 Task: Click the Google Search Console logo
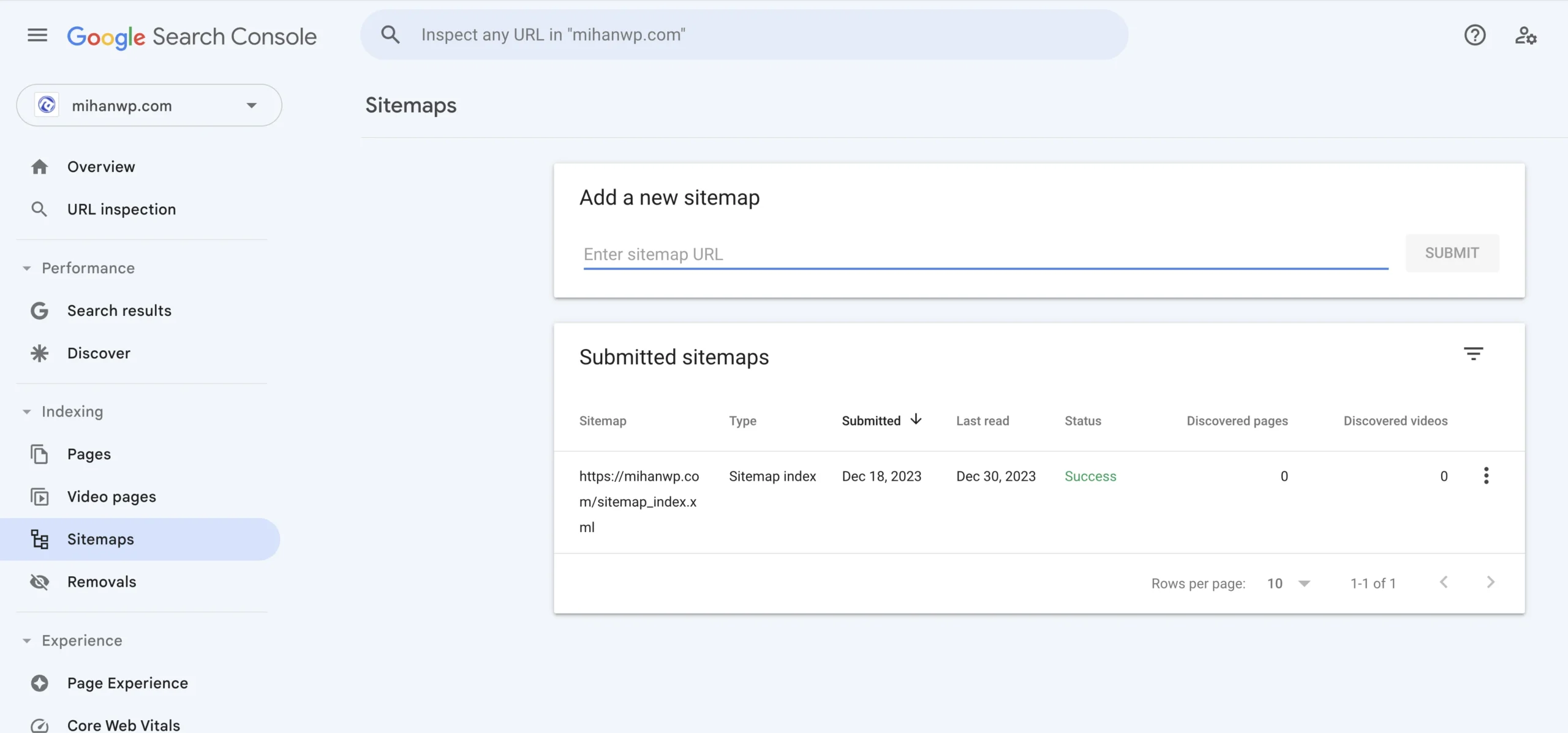(192, 37)
